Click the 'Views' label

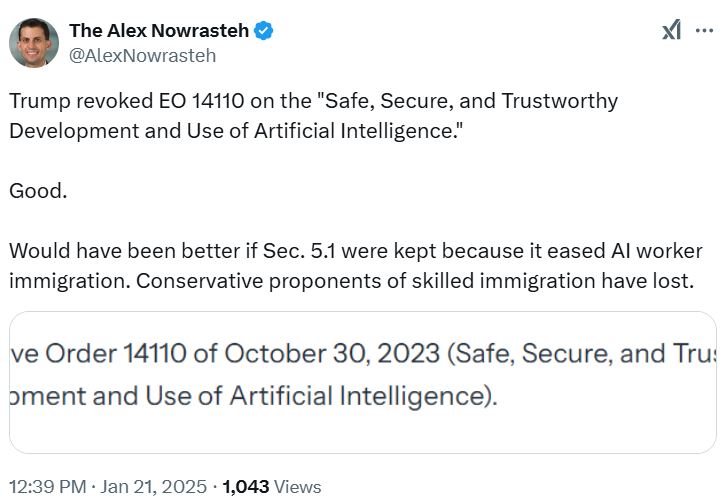(x=297, y=487)
